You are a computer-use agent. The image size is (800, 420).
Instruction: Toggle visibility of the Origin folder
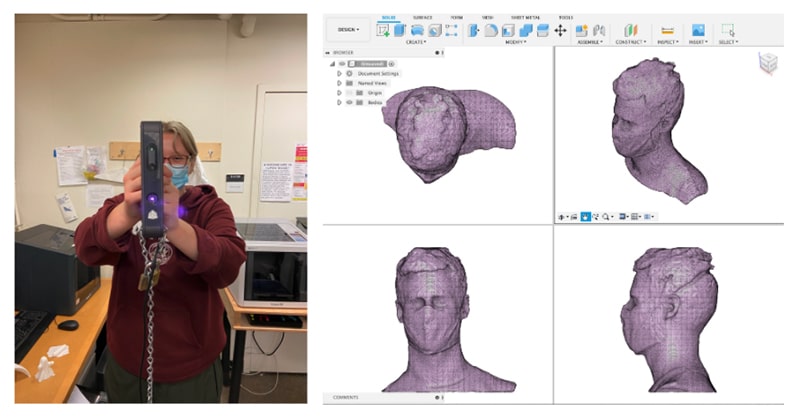pos(349,92)
